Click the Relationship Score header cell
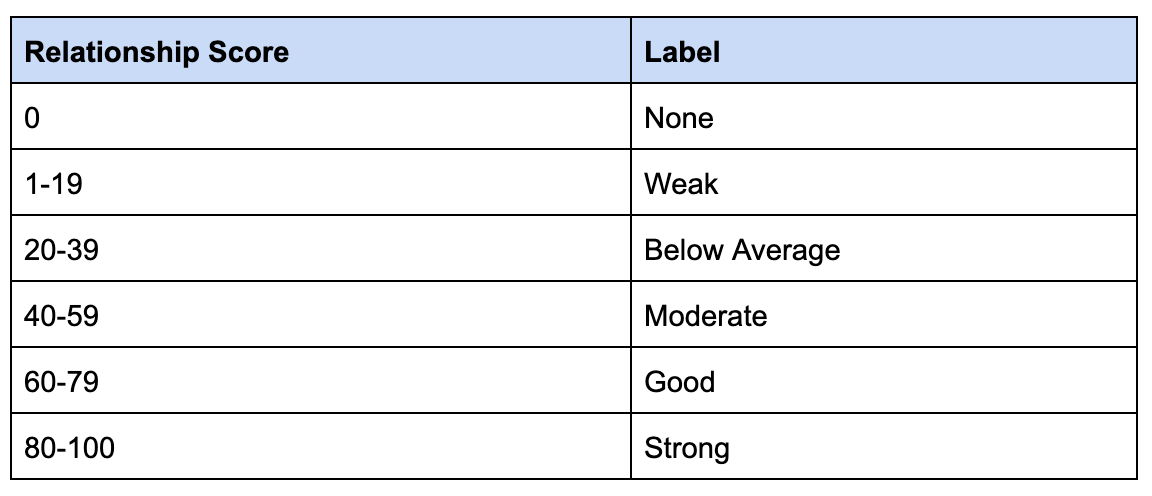Screen dimensions: 1152x496 [x=321, y=50]
